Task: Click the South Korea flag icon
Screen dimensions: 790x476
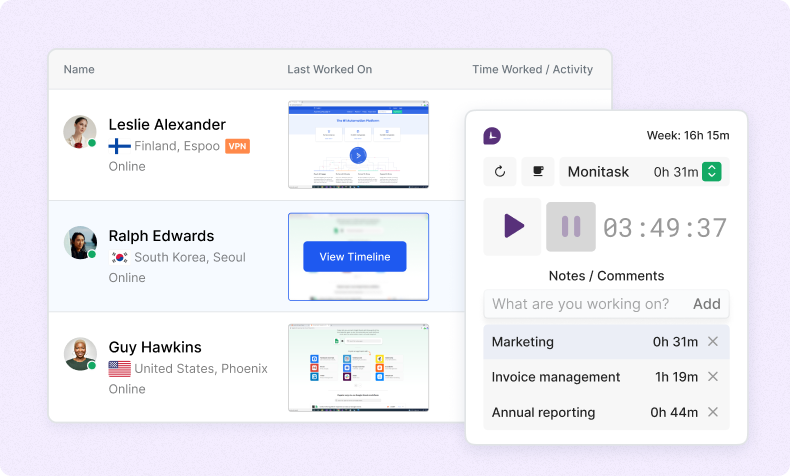Action: (x=119, y=257)
